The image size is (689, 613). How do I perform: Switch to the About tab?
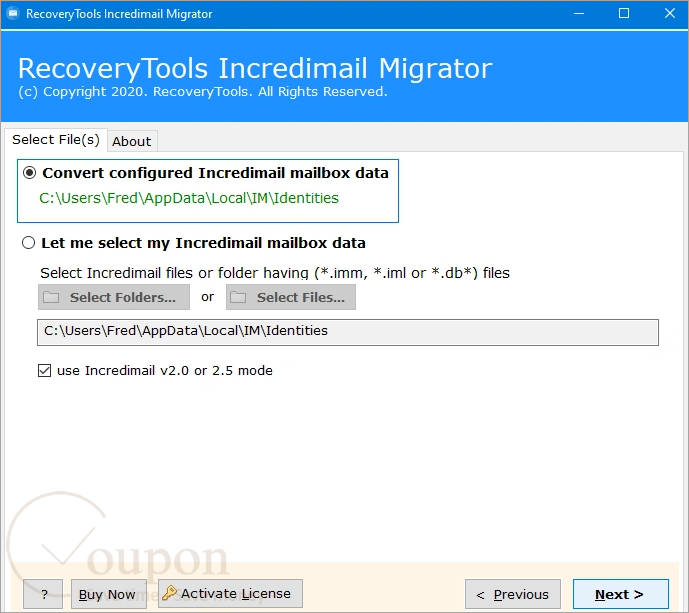[x=131, y=141]
